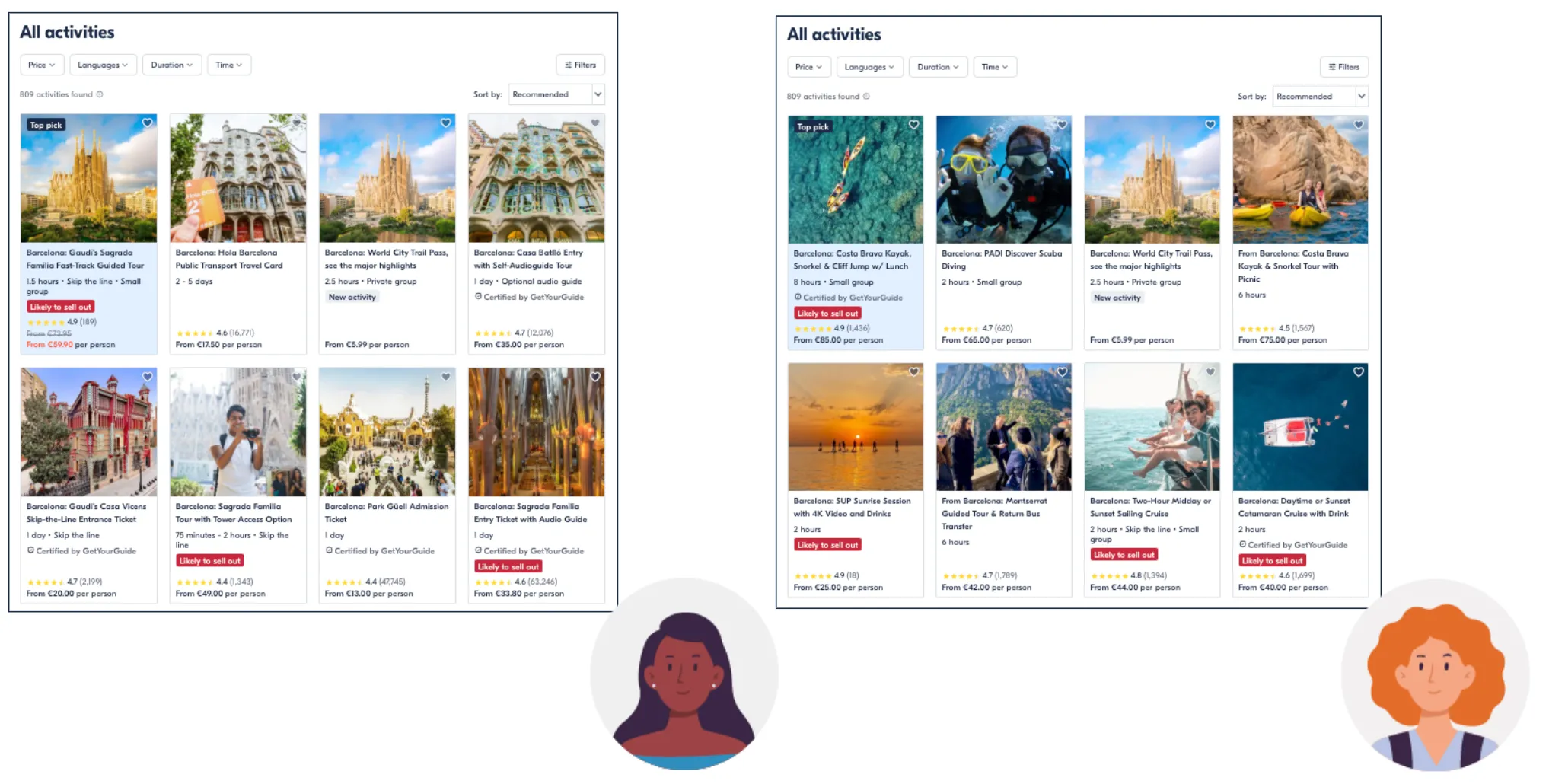Open Hola Barcelona Travel Card thumbnail
The image size is (1549, 784).
pyautogui.click(x=238, y=178)
